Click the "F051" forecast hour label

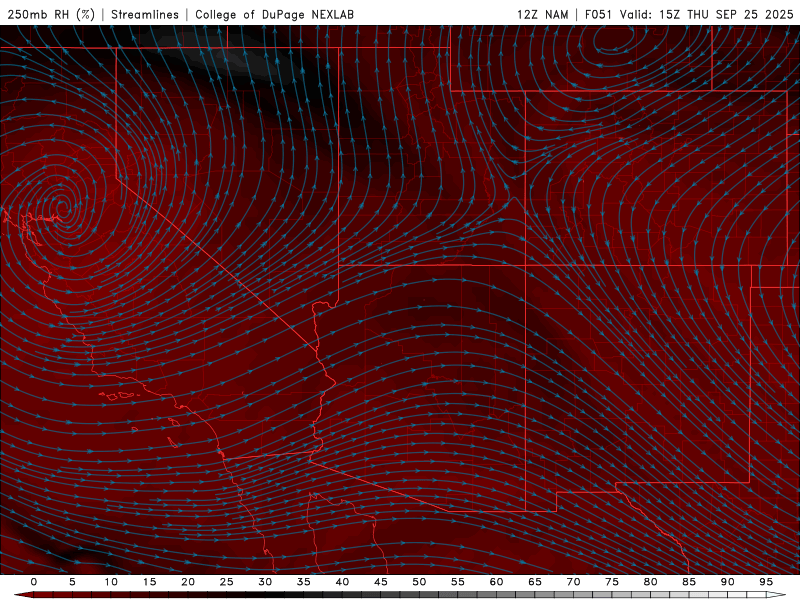pos(599,14)
